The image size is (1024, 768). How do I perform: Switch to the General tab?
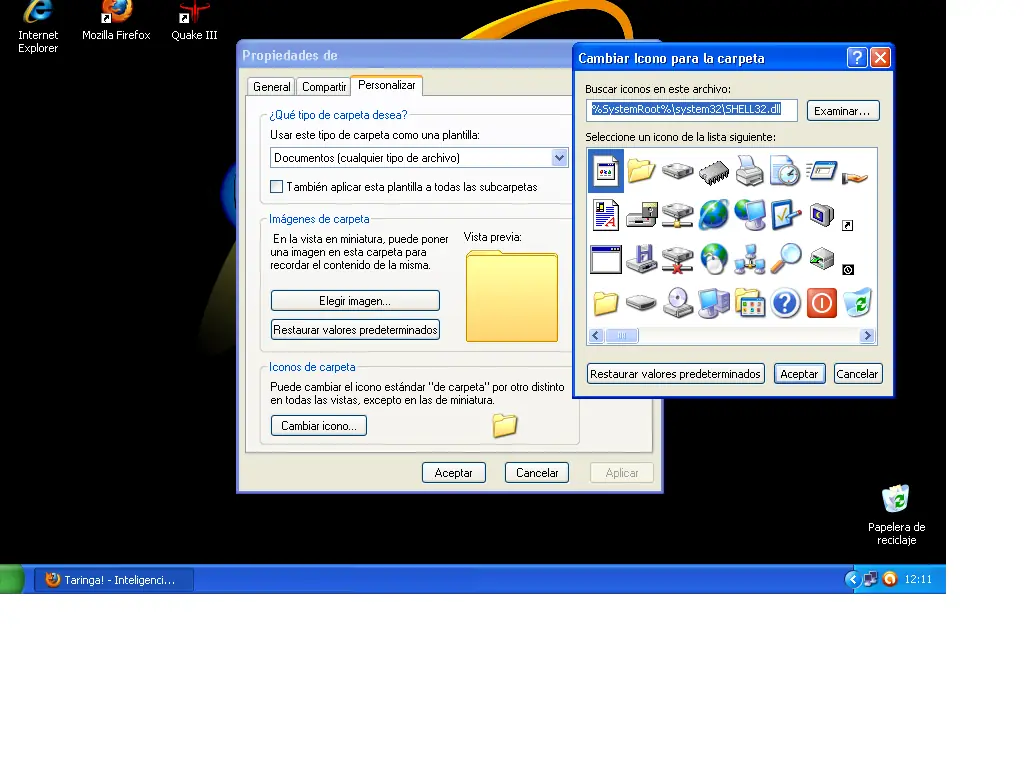coord(271,86)
